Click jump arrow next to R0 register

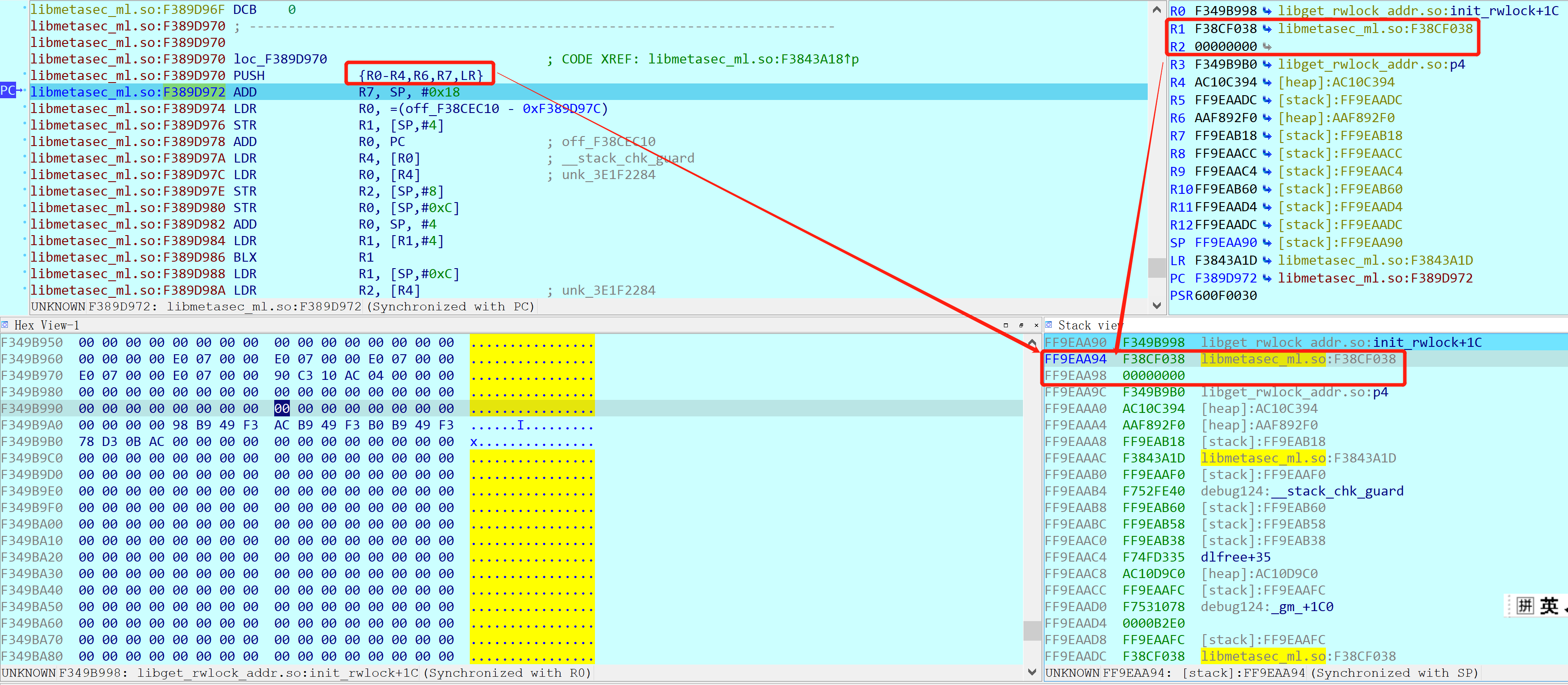[1267, 11]
